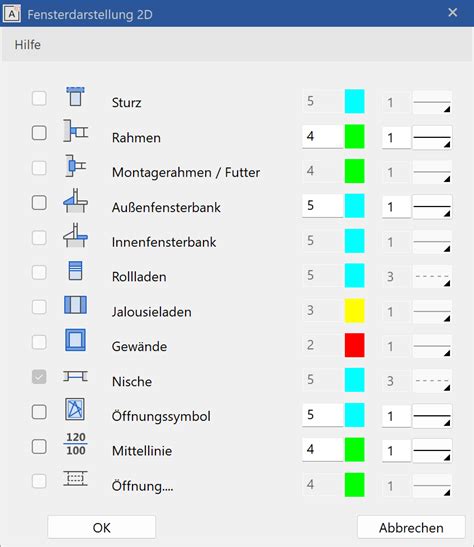Click the Mittellinie pen number field
The height and width of the screenshot is (547, 474).
(323, 450)
